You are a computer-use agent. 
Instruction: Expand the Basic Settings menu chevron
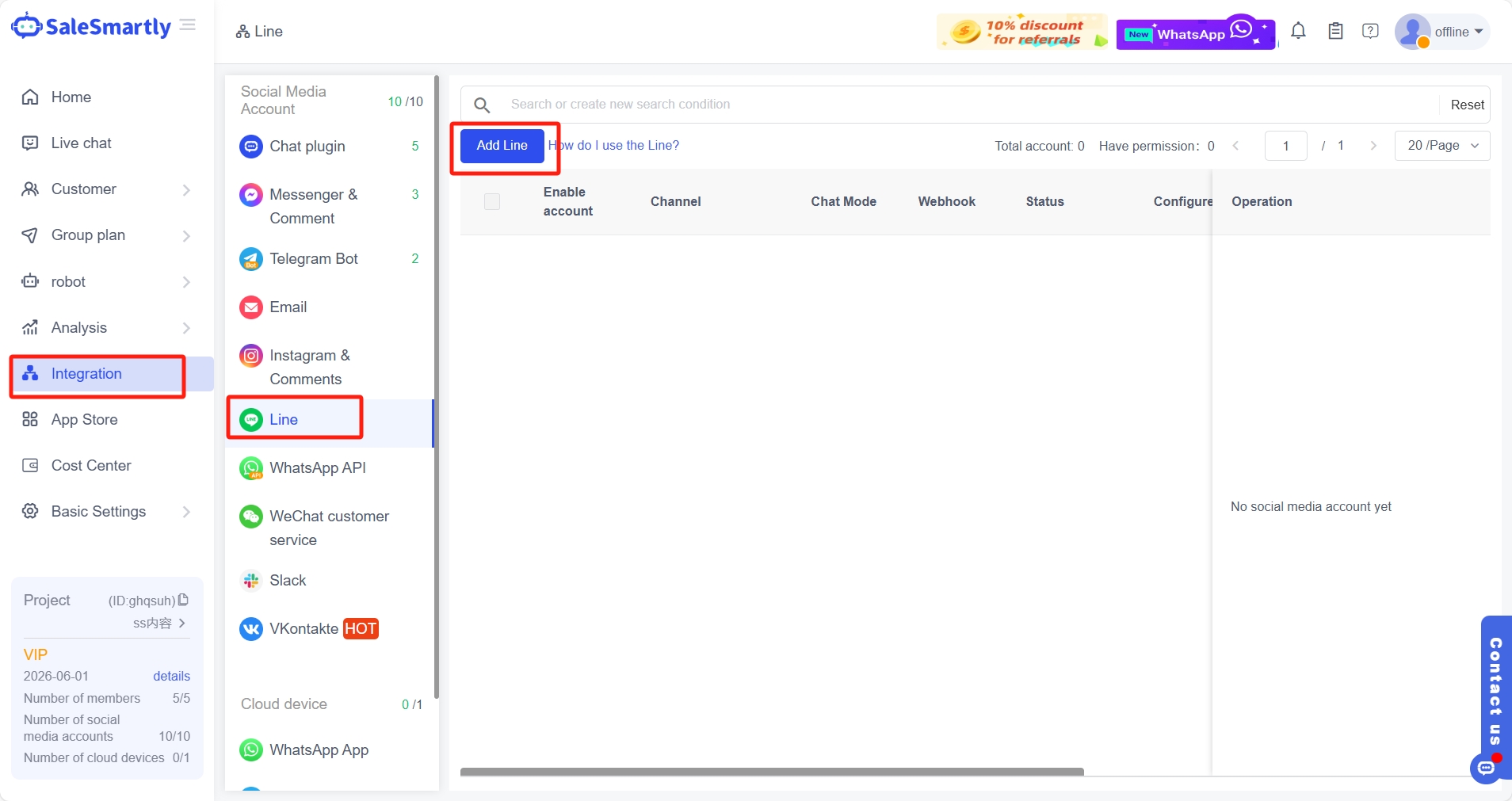185,512
